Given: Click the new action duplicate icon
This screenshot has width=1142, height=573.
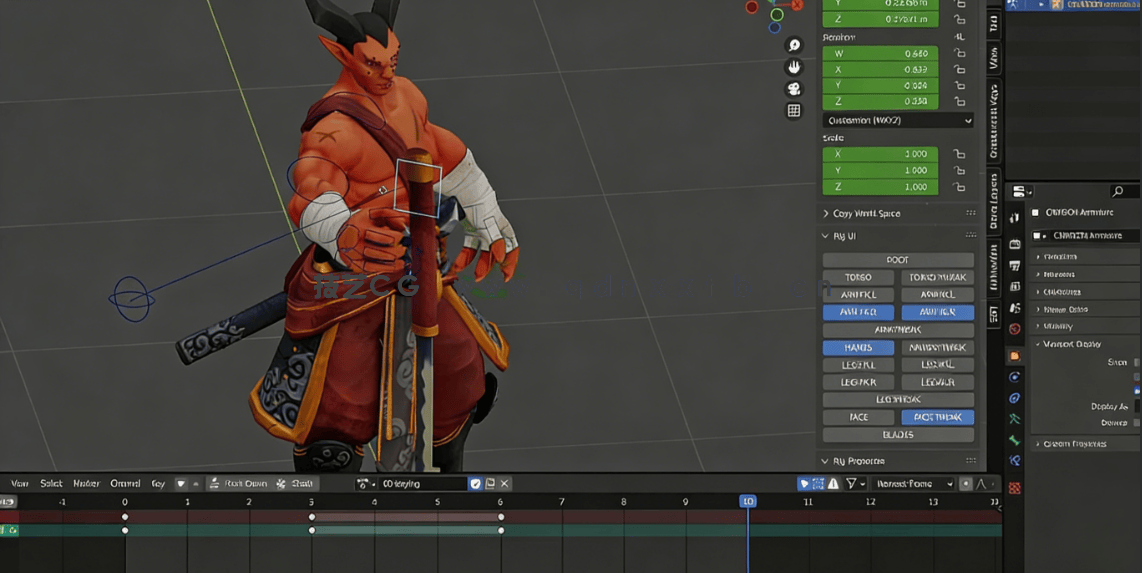Looking at the screenshot, I should click(x=490, y=483).
